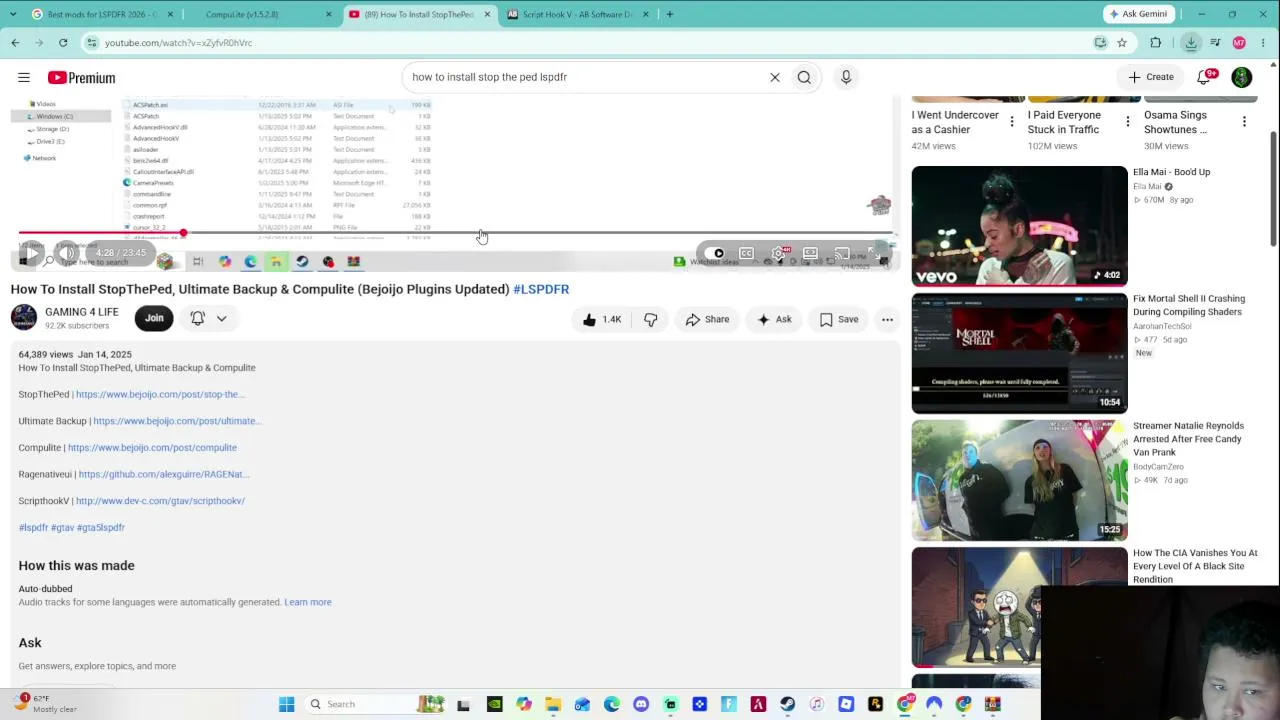Start voice search with the microphone icon
Image resolution: width=1280 pixels, height=720 pixels.
[x=846, y=77]
